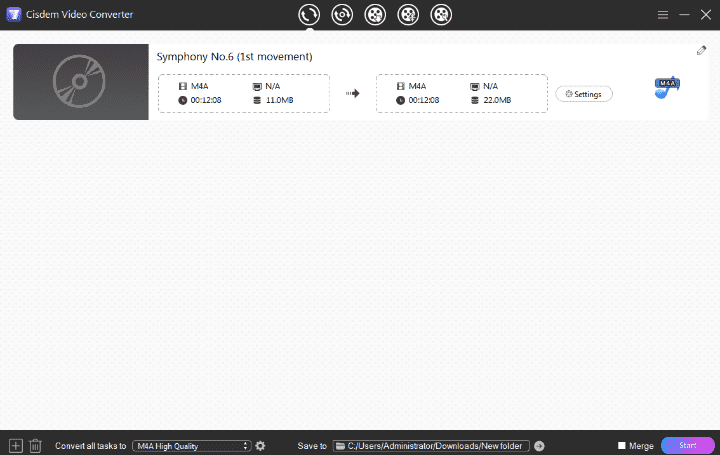Open output folder with arrow icon
720x455 pixels.
point(540,446)
